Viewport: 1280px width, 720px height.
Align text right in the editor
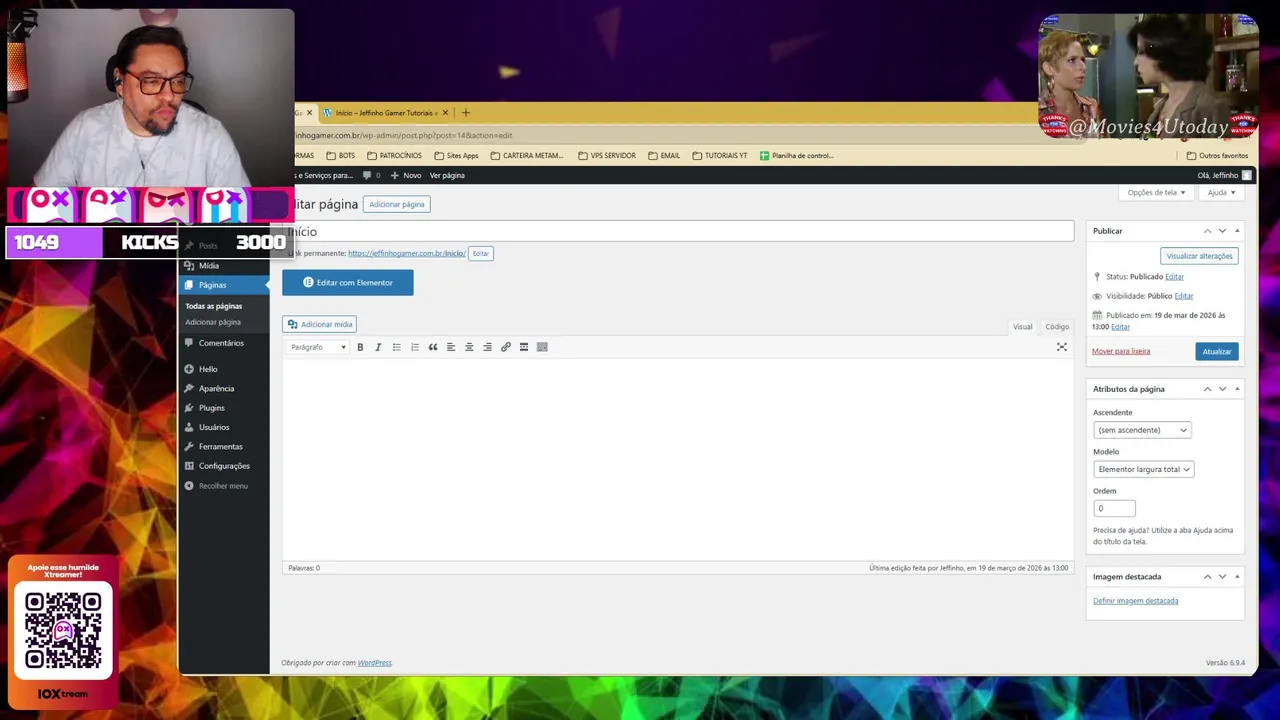coord(487,347)
